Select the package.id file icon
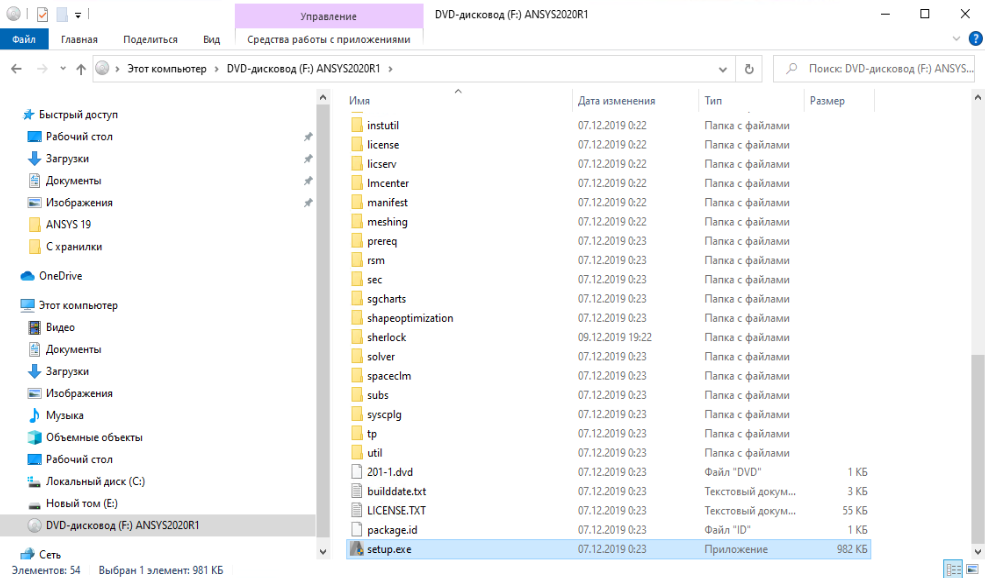 (x=357, y=530)
